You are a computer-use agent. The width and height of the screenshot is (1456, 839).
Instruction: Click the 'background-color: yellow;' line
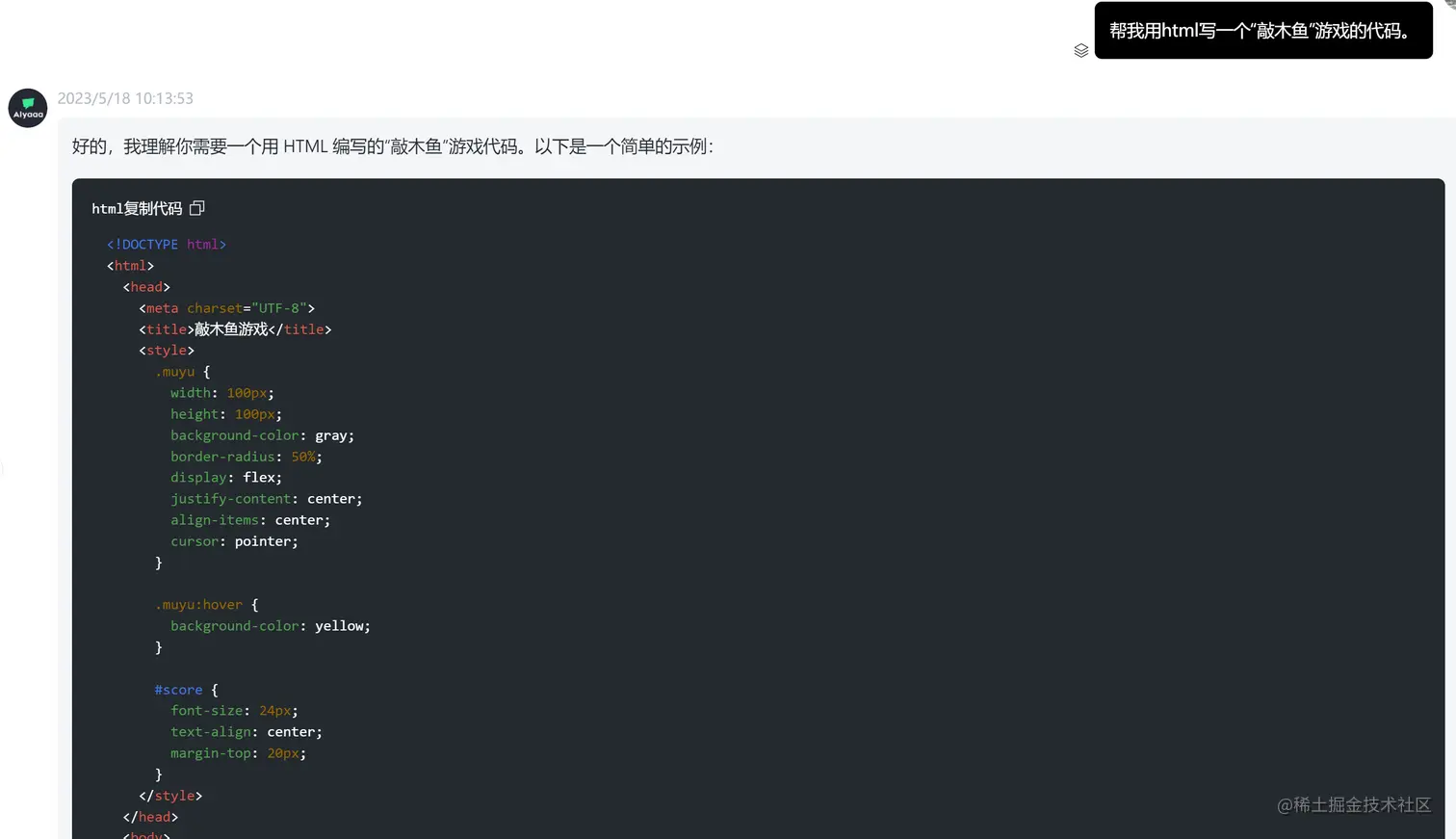271,626
